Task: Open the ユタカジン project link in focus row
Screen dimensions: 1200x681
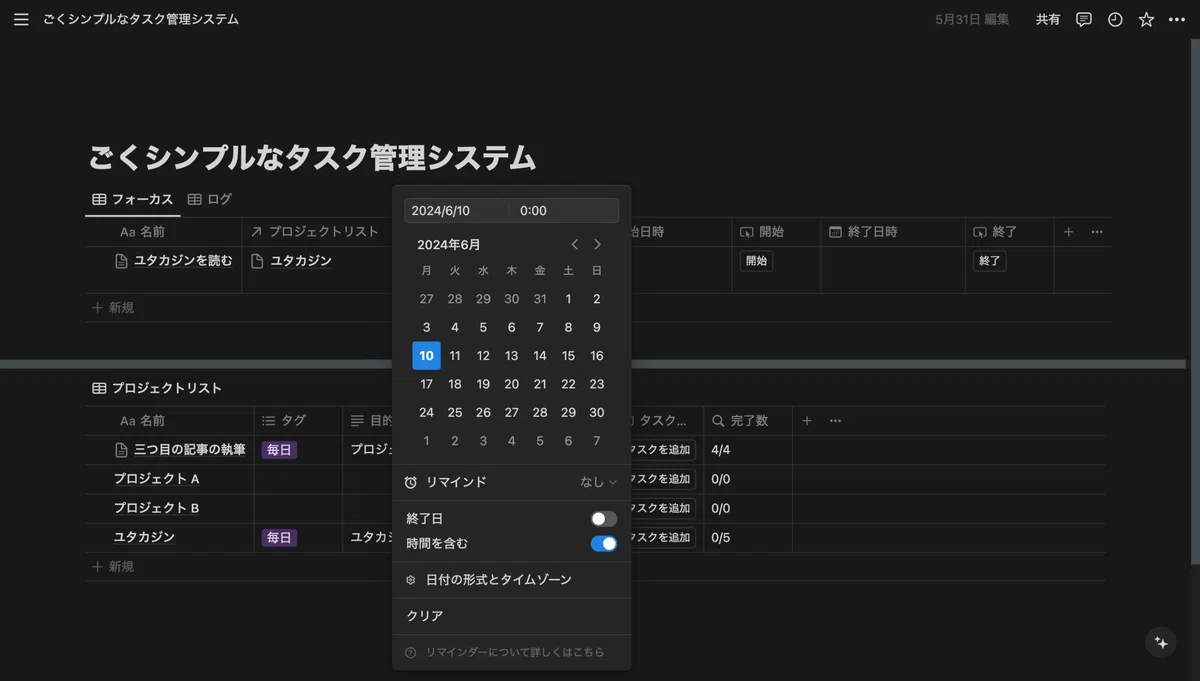Action: coord(301,261)
